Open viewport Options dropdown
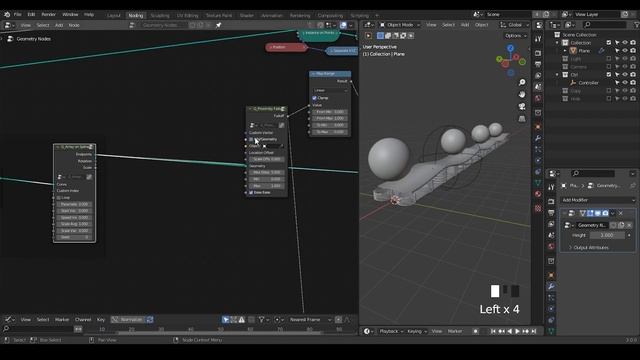Screen dimensions: 640x360 pos(516,36)
